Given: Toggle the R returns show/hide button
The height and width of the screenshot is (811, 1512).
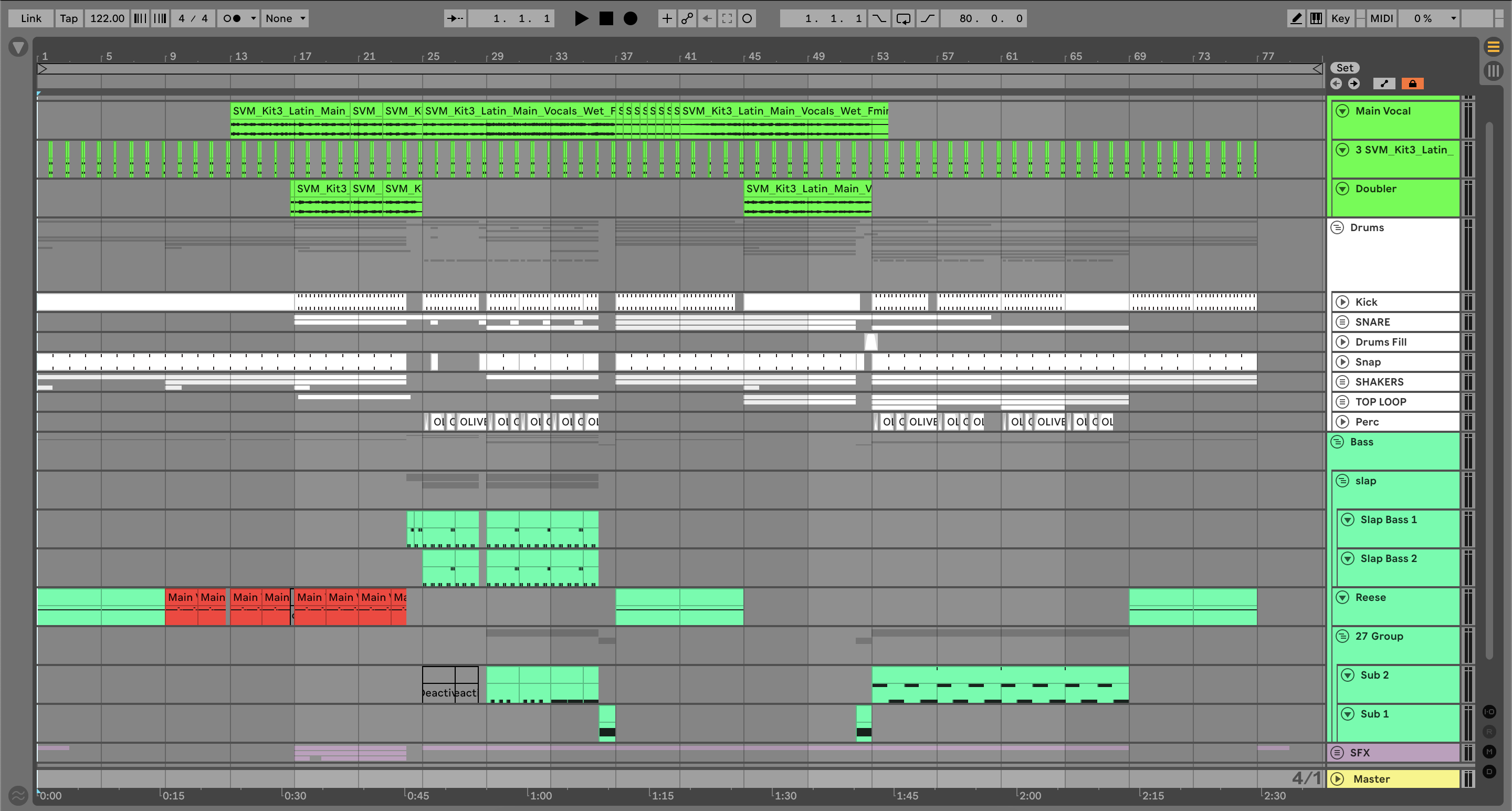Looking at the screenshot, I should coord(1489,732).
